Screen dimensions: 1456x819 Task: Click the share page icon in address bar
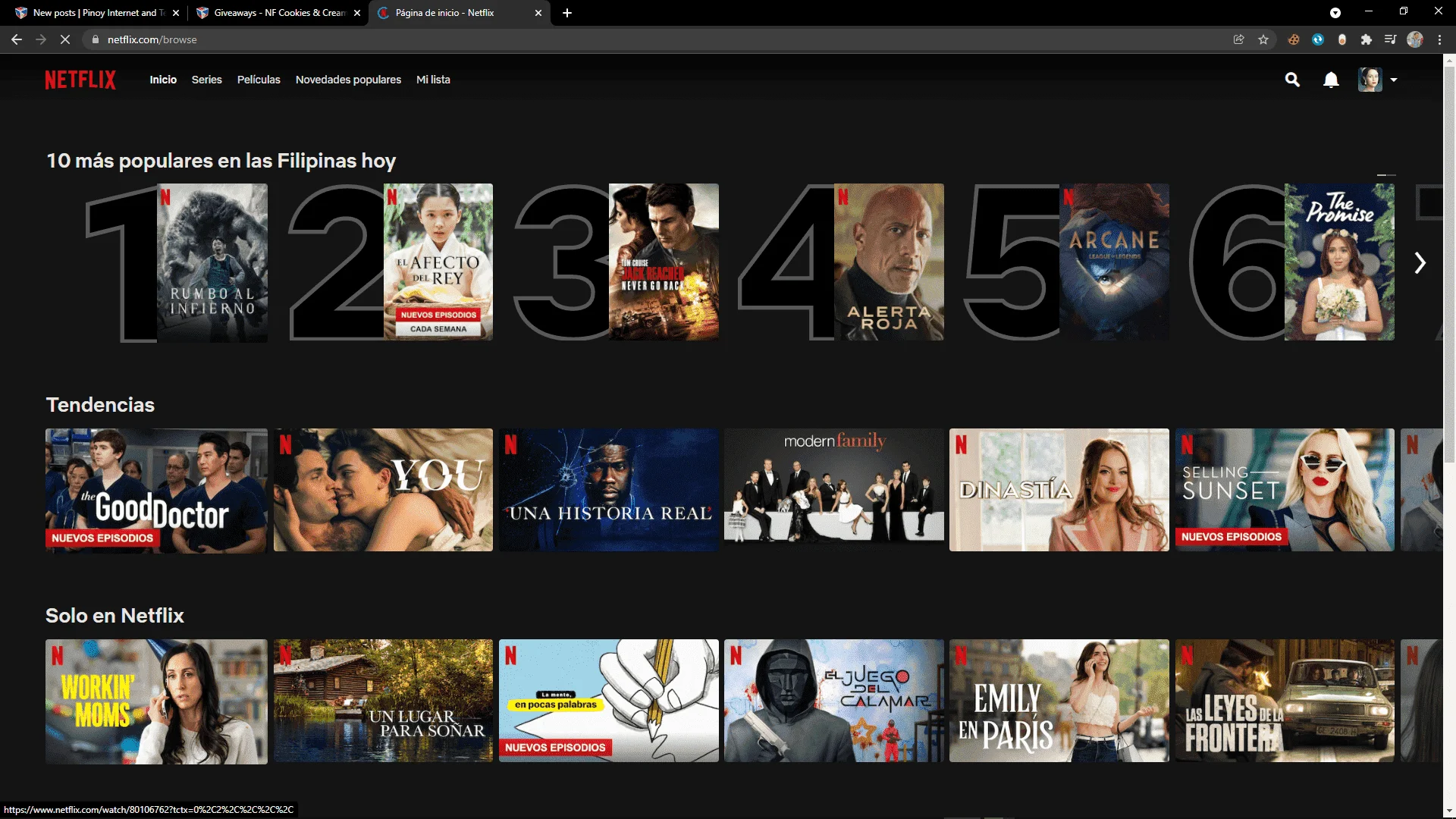click(1239, 39)
